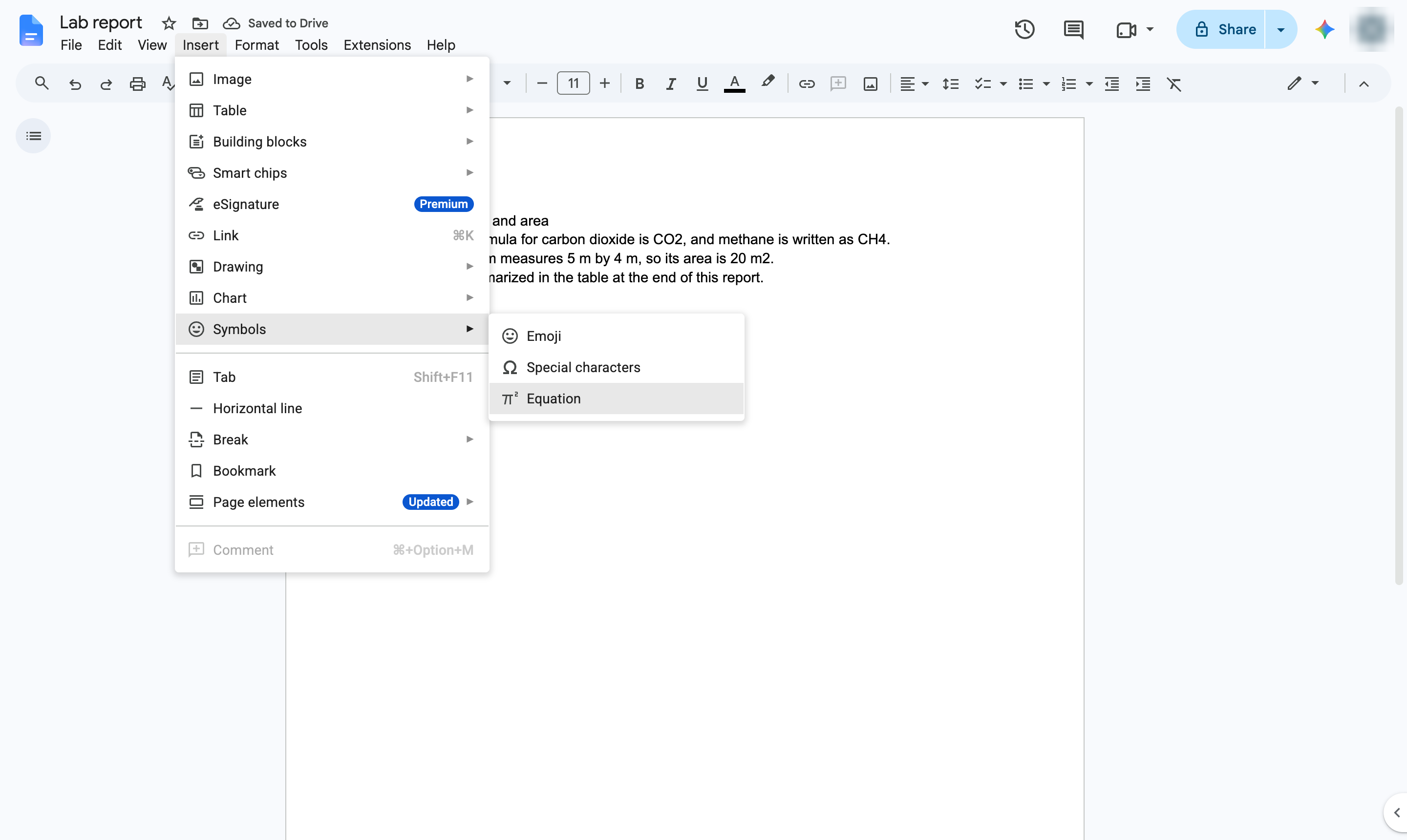1407x840 pixels.
Task: Toggle underline formatting
Action: pyautogui.click(x=702, y=84)
